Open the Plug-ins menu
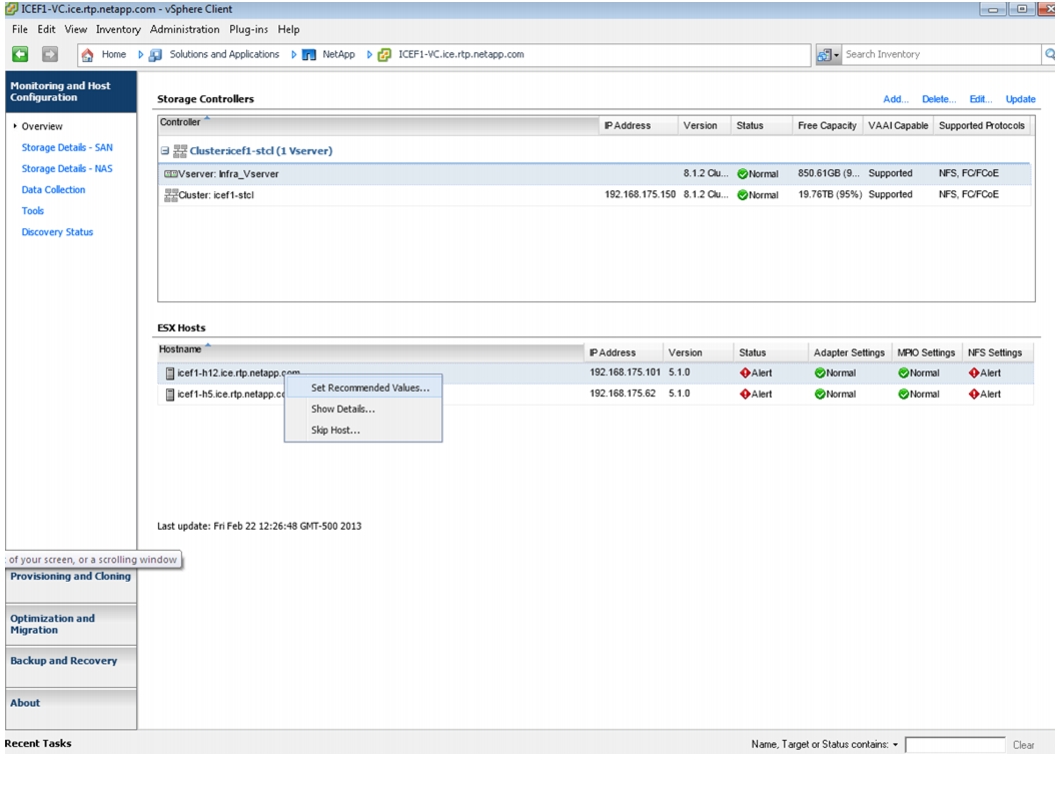Image resolution: width=1057 pixels, height=796 pixels. pos(248,30)
